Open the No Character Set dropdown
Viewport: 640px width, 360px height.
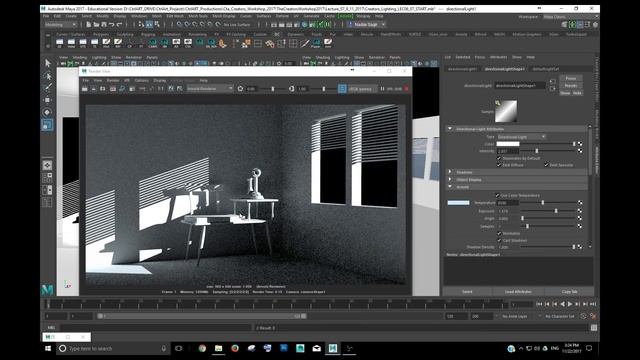[x=560, y=316]
